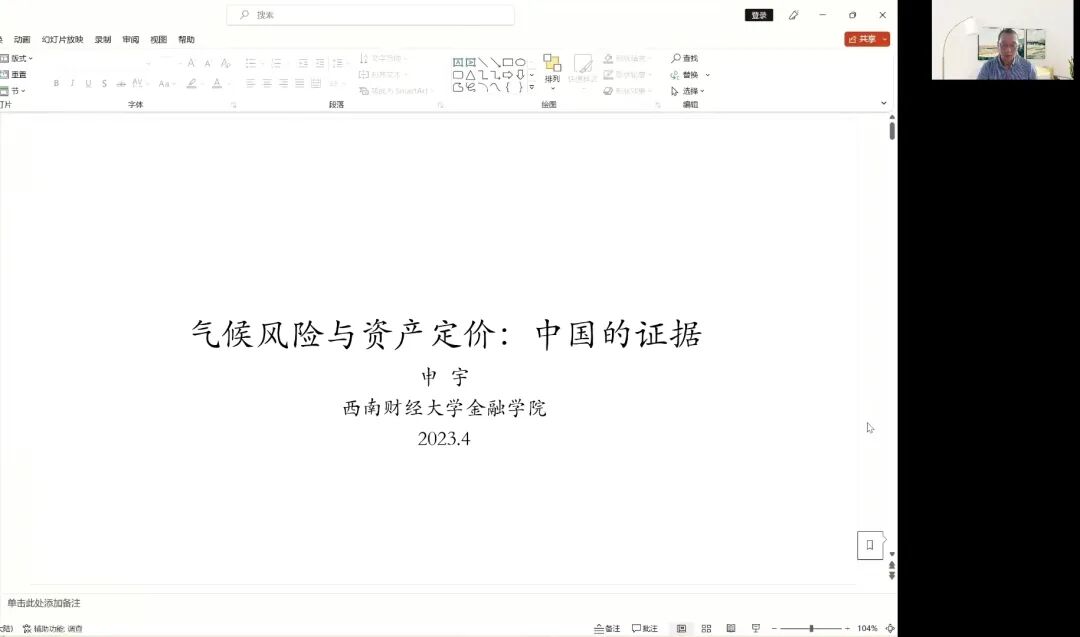Switch to the 审阅 (Review) ribbon tab
This screenshot has width=1080, height=637.
(130, 39)
